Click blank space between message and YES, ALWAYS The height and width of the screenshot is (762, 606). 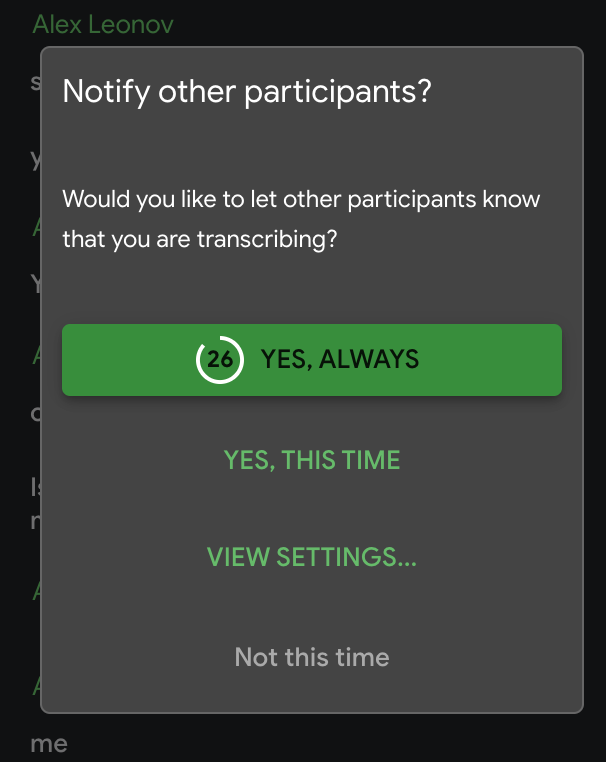click(x=312, y=288)
